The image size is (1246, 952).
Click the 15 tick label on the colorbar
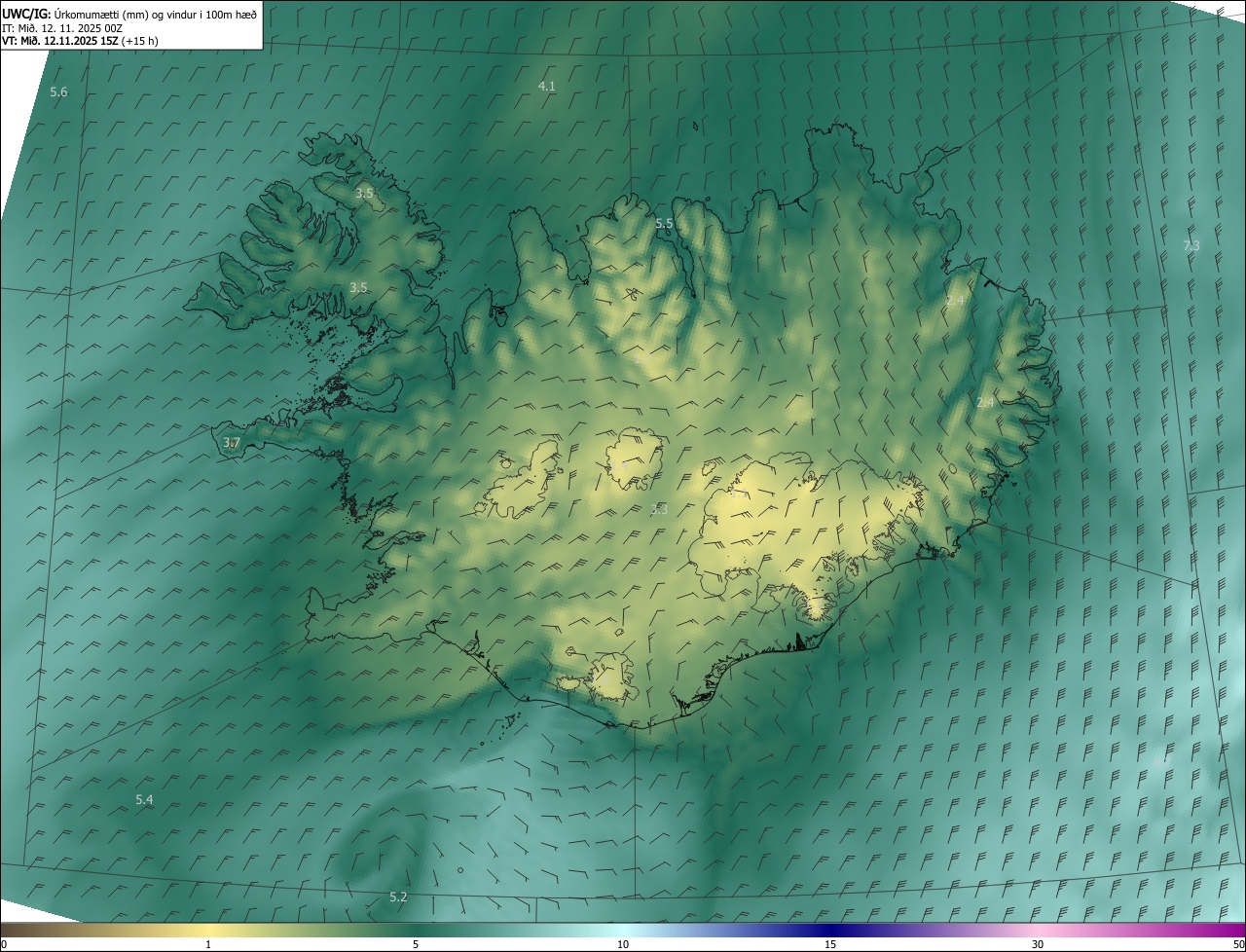(830, 944)
